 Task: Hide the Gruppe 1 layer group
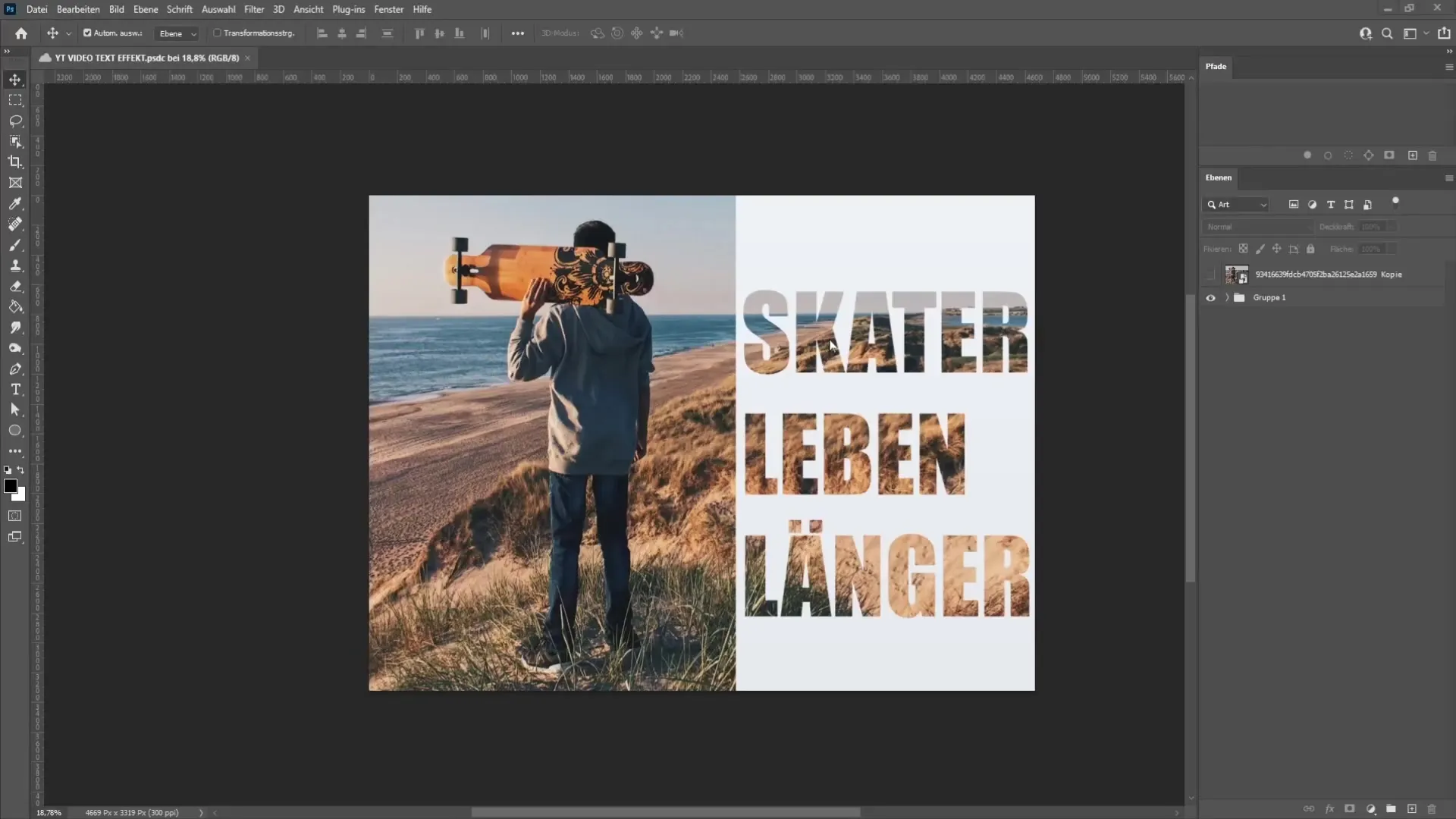[1210, 298]
